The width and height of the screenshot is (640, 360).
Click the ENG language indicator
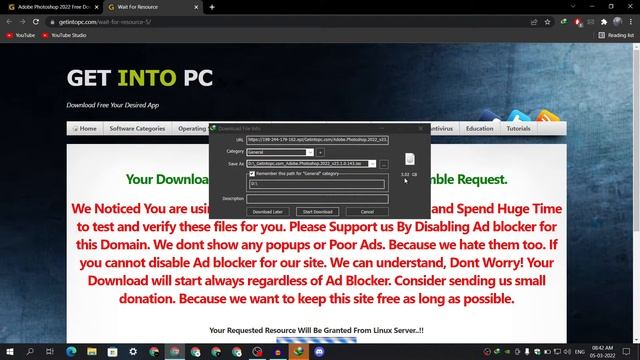coord(580,352)
